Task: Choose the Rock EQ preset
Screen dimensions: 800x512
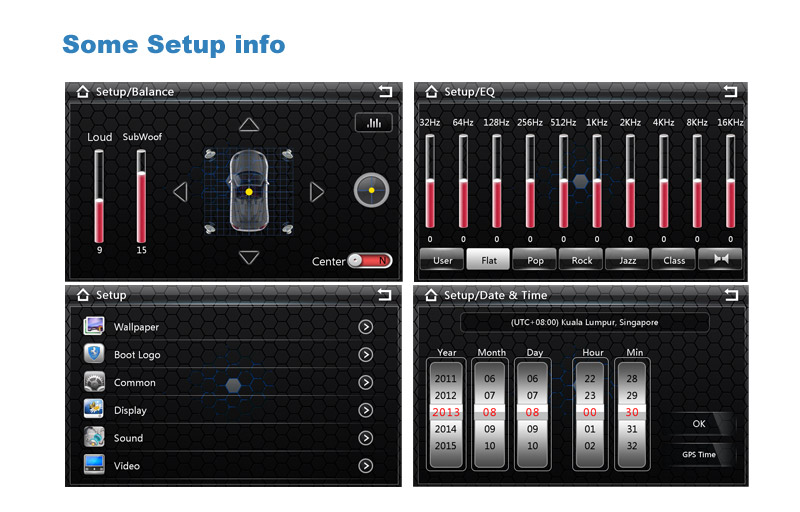Action: tap(582, 260)
